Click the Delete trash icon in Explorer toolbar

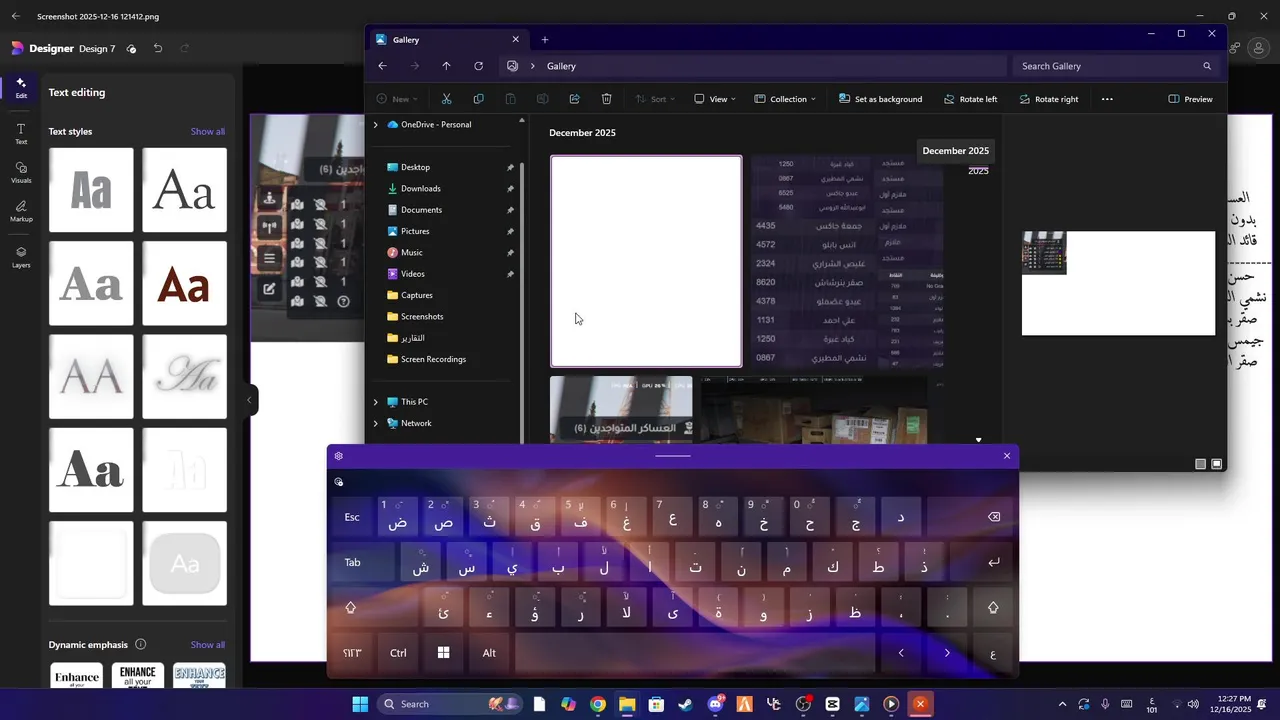[x=606, y=99]
